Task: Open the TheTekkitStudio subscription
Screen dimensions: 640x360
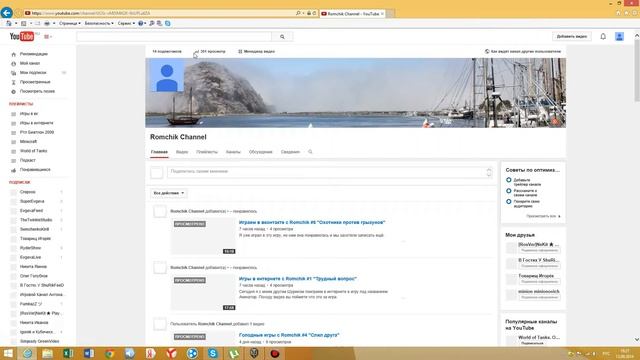Action: 36,220
